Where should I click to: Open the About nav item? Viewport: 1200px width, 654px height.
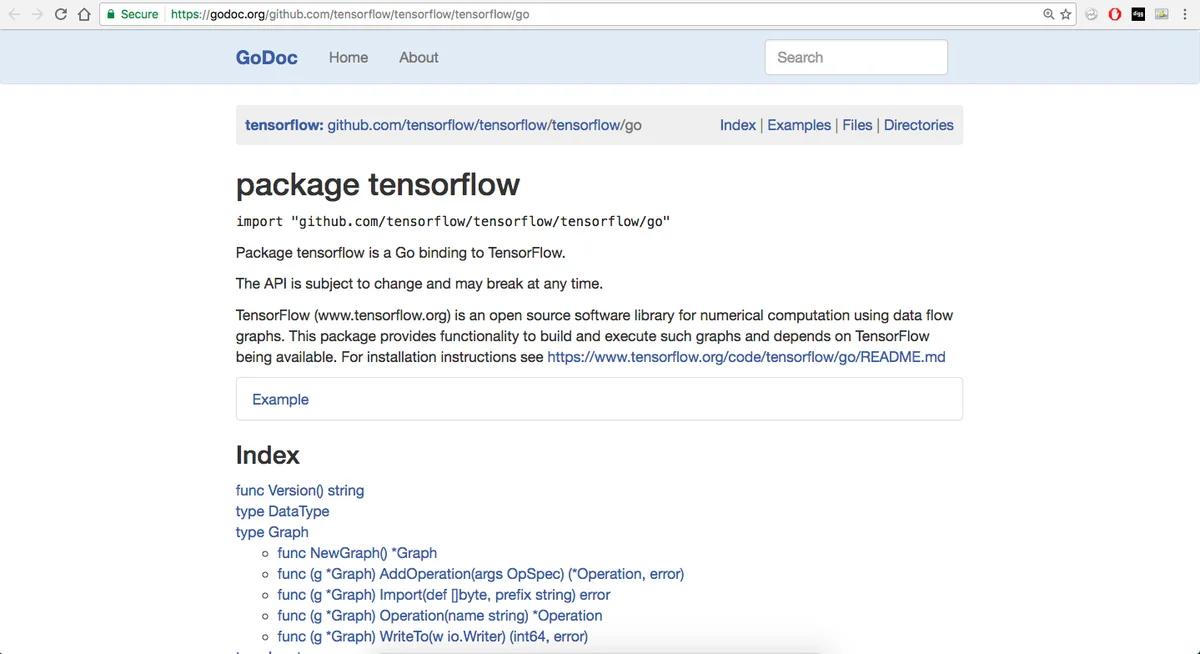(x=418, y=57)
